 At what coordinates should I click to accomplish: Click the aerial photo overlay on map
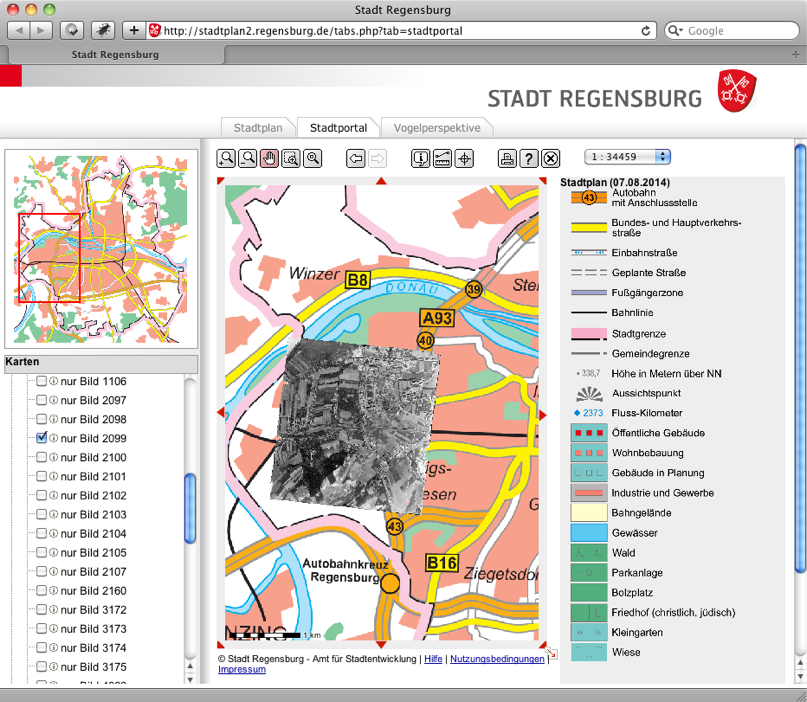(355, 426)
